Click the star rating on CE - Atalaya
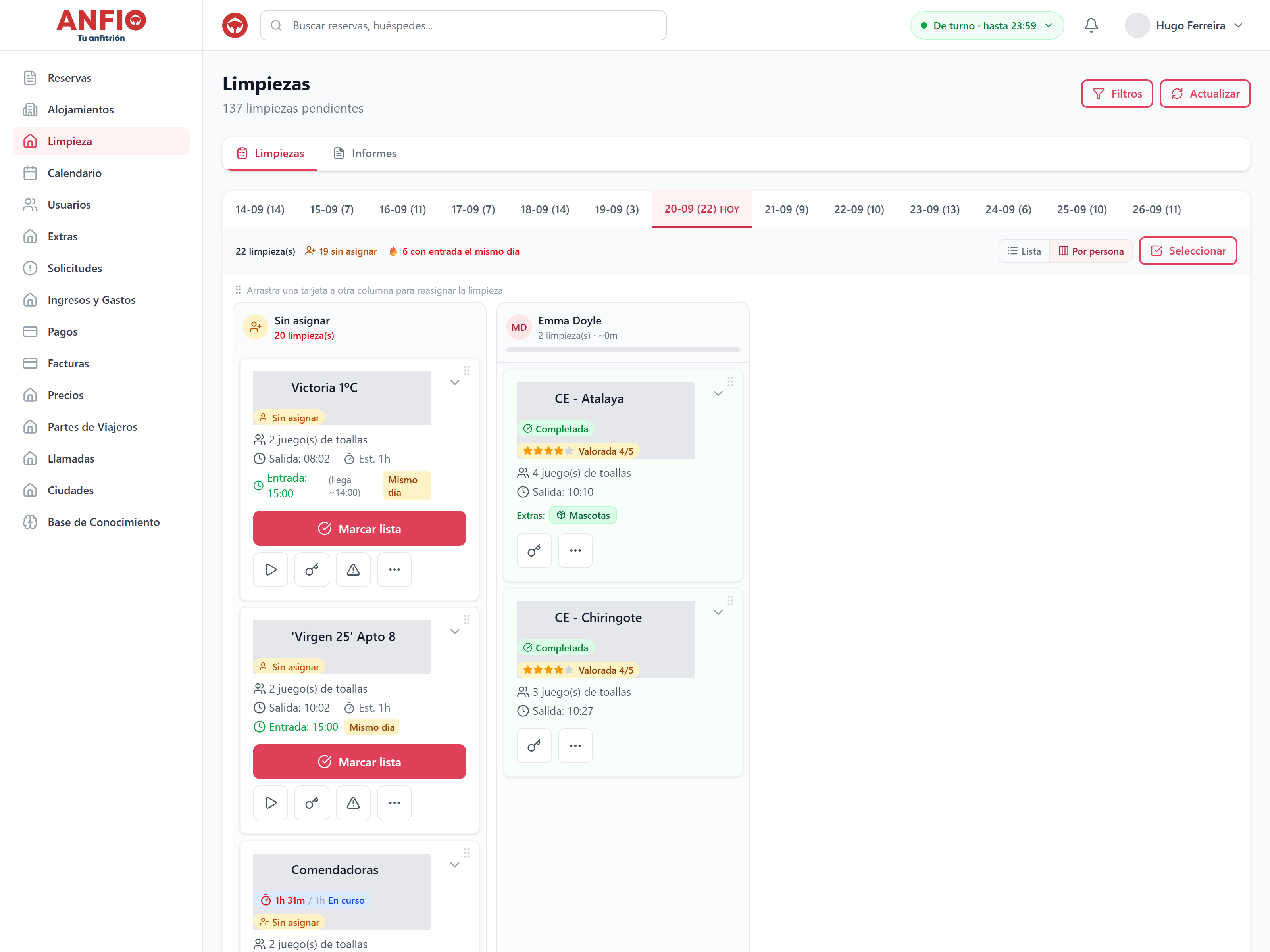 point(578,451)
